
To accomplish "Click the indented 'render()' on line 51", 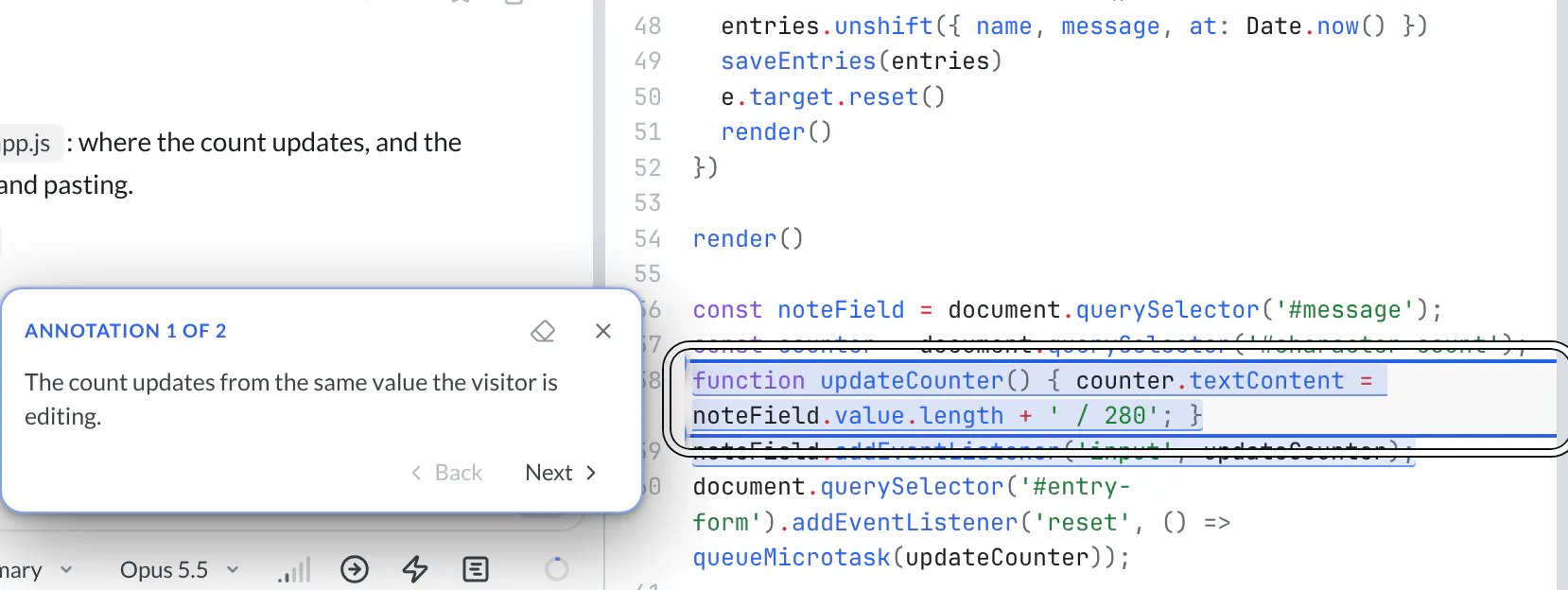I will [x=776, y=132].
